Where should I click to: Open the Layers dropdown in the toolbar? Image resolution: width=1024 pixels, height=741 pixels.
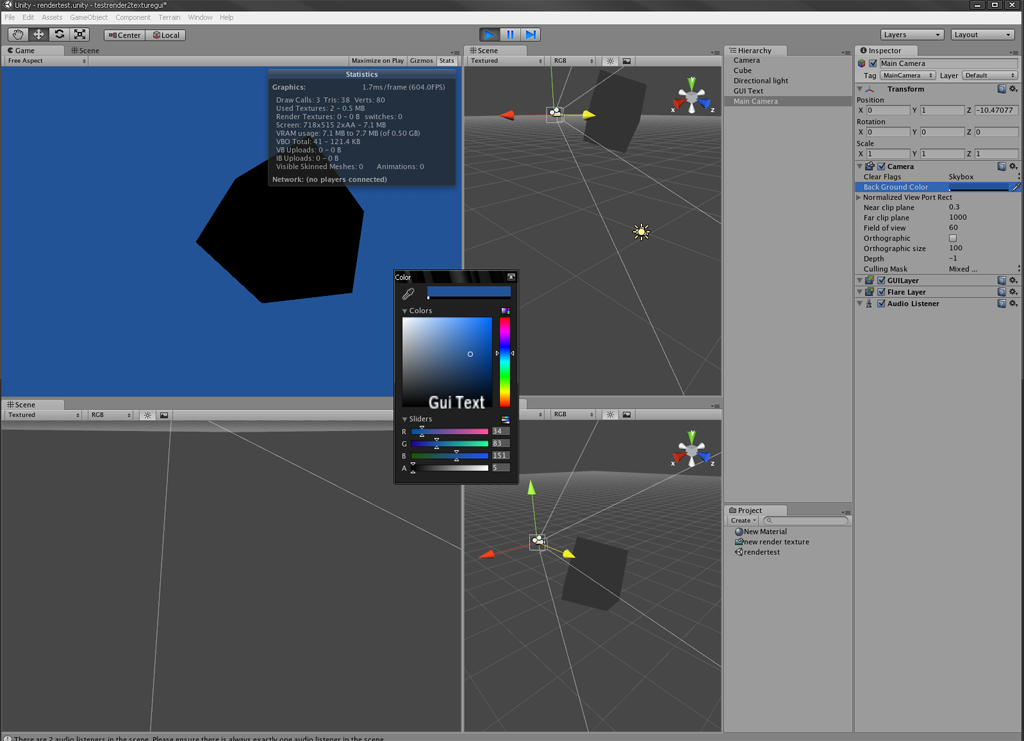tap(910, 33)
